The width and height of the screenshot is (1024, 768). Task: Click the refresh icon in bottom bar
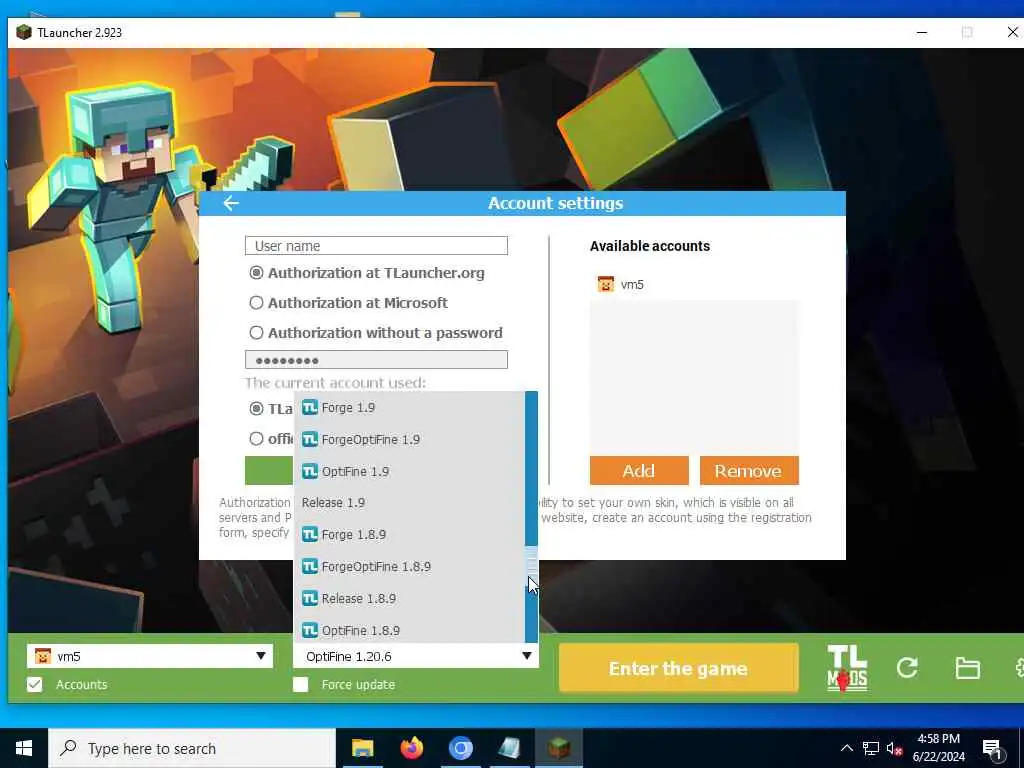(907, 667)
